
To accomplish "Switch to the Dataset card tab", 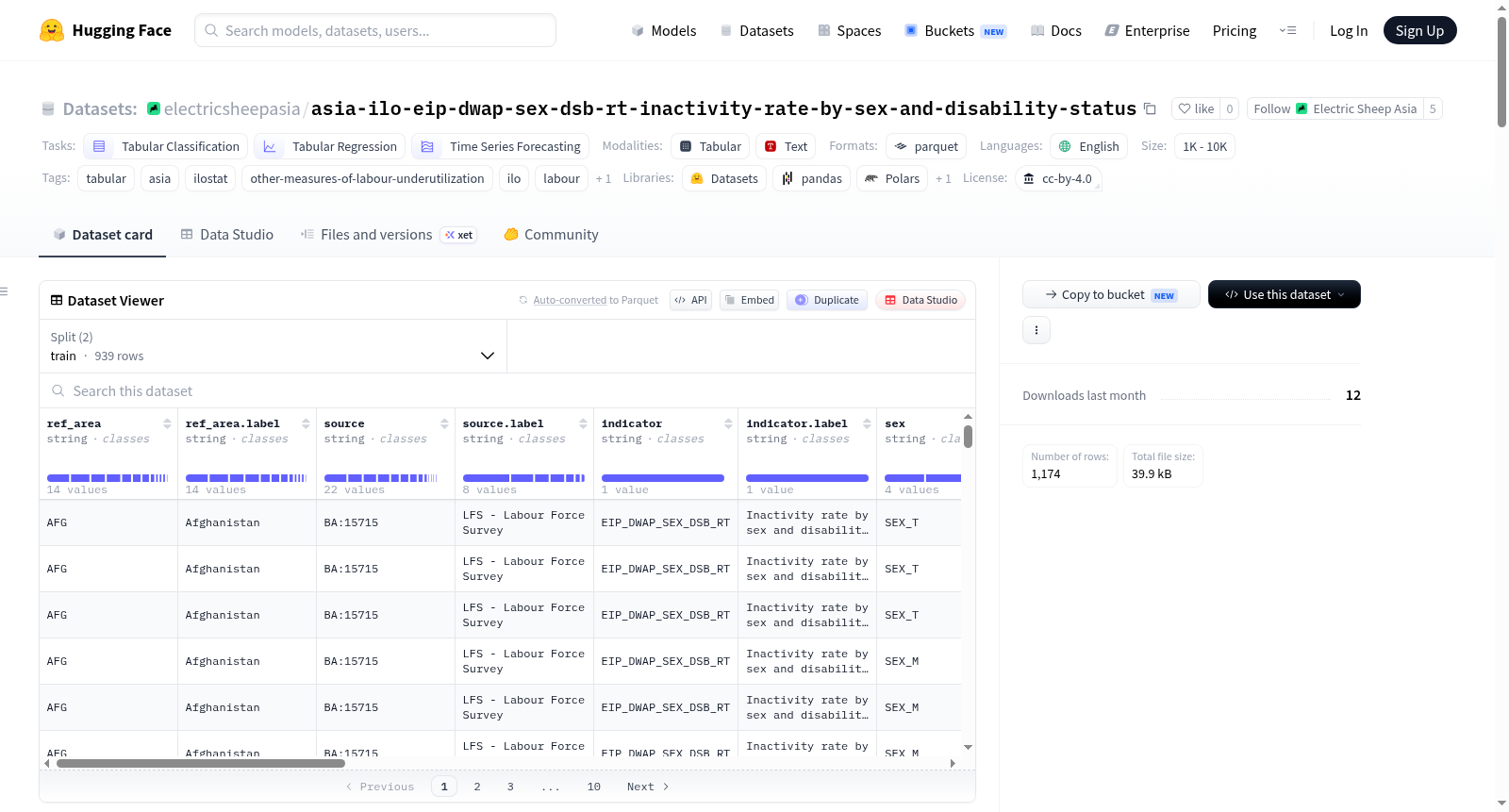I will [103, 235].
